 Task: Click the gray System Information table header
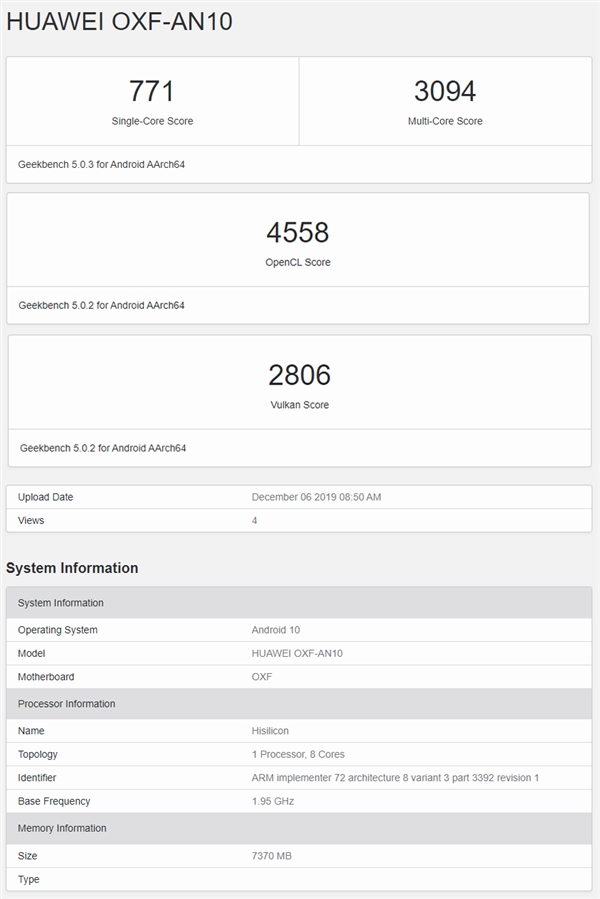[x=299, y=603]
